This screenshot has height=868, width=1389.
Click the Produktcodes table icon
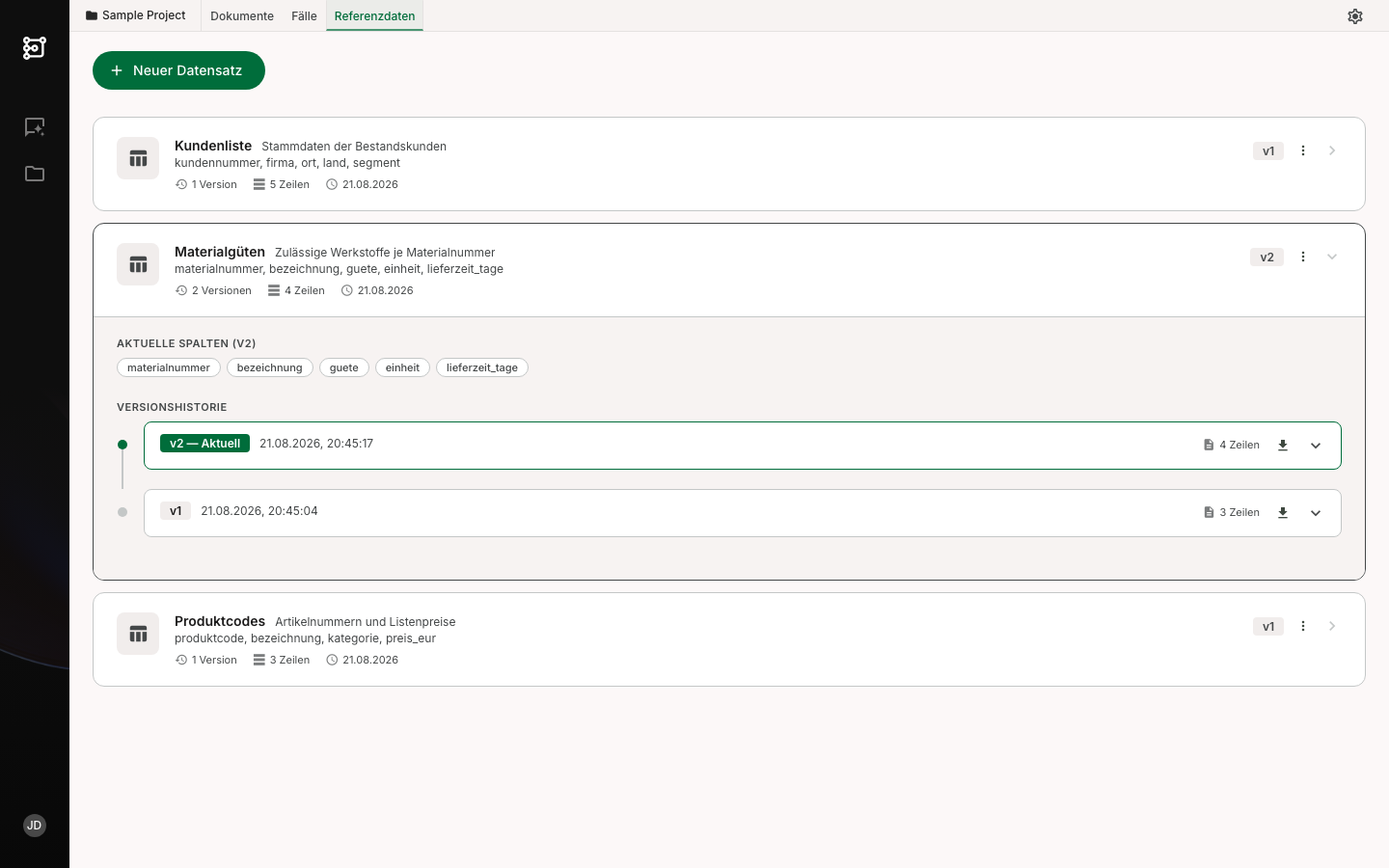(x=138, y=634)
